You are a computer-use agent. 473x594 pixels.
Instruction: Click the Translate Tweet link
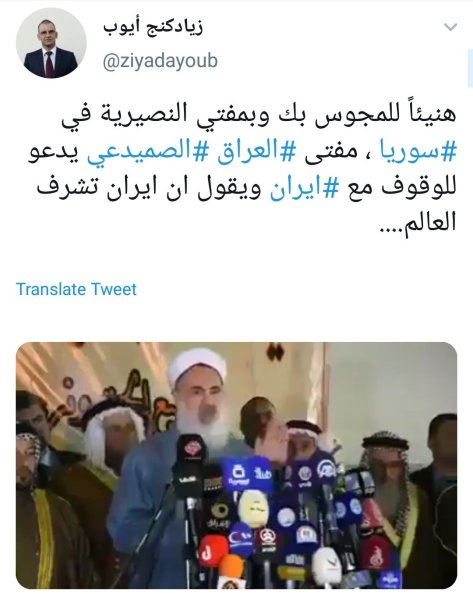point(76,289)
